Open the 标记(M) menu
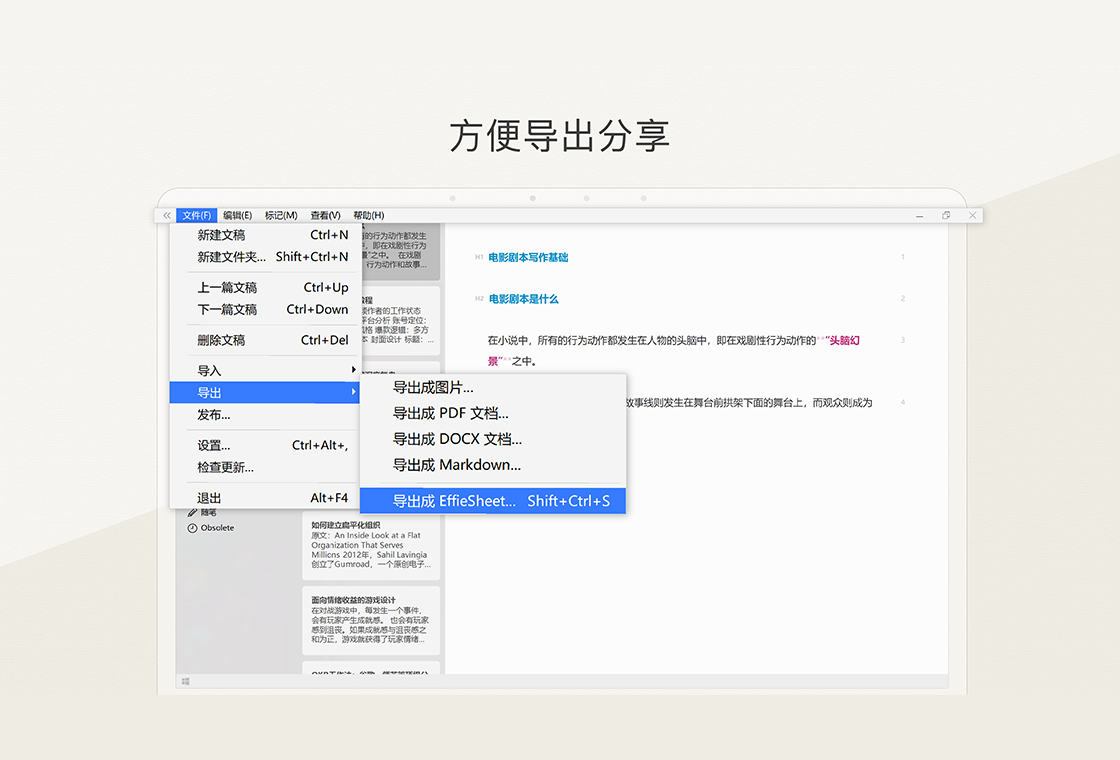Viewport: 1120px width, 760px height. pyautogui.click(x=281, y=215)
